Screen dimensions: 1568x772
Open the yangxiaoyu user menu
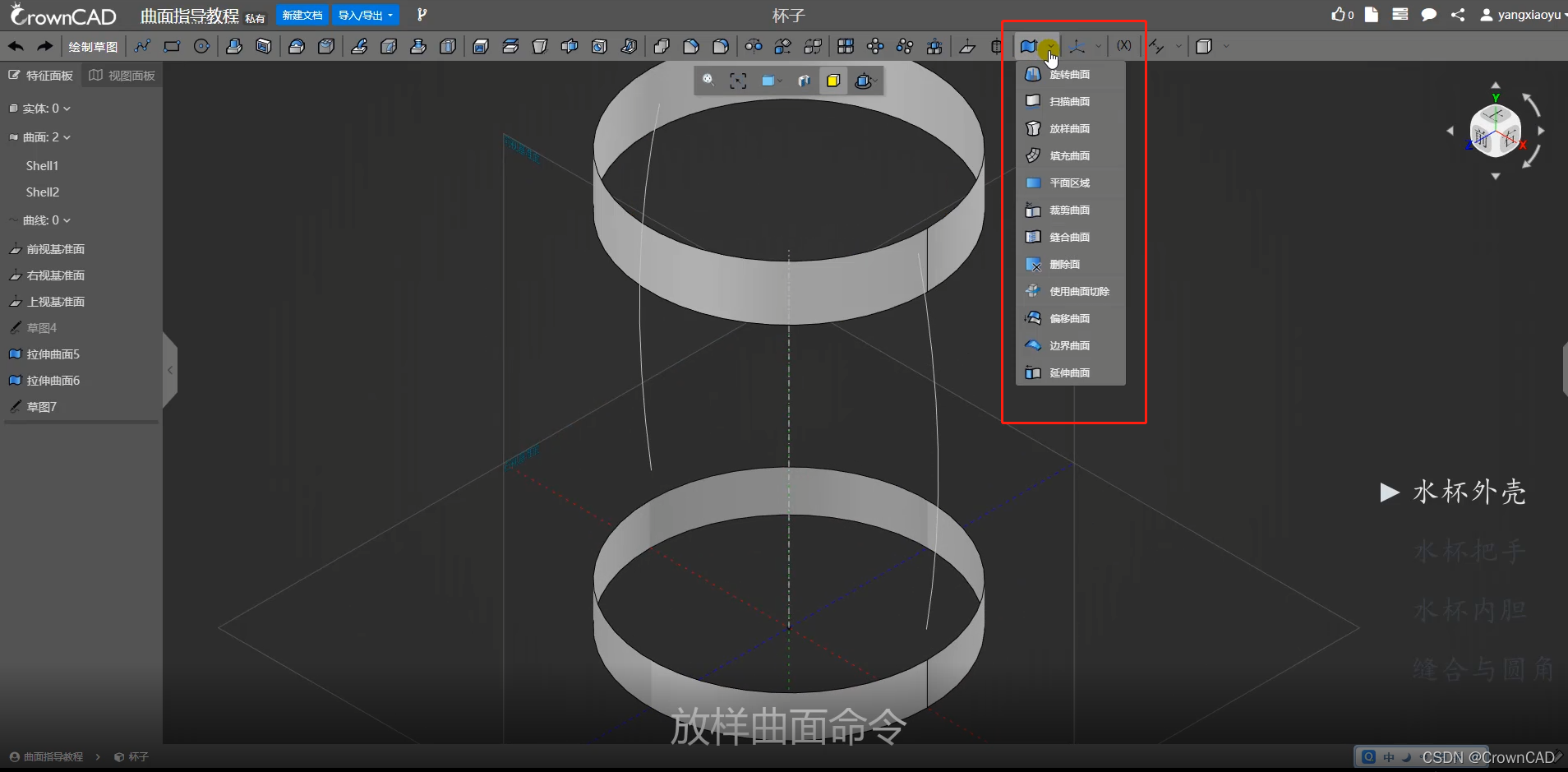point(1524,15)
